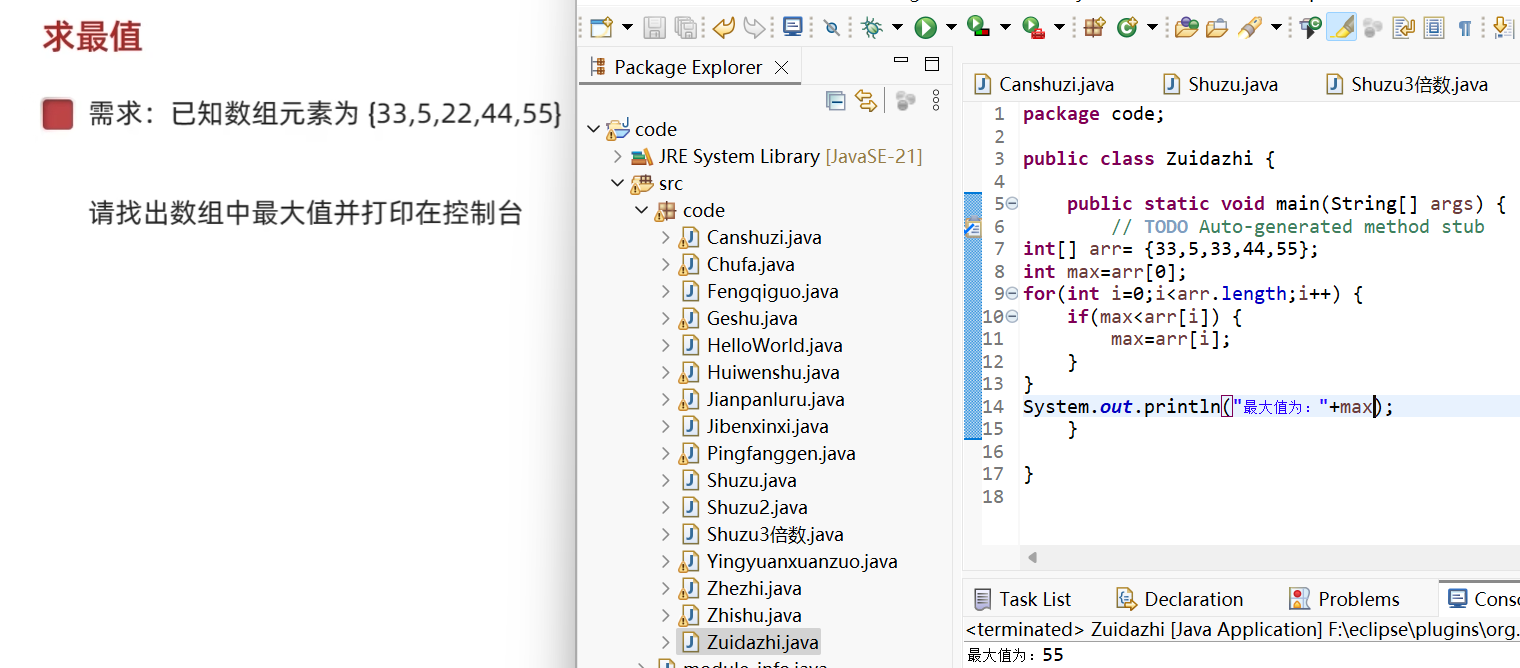Viewport: 1520px width, 668px height.
Task: Click the Save All icon
Action: pos(685,28)
